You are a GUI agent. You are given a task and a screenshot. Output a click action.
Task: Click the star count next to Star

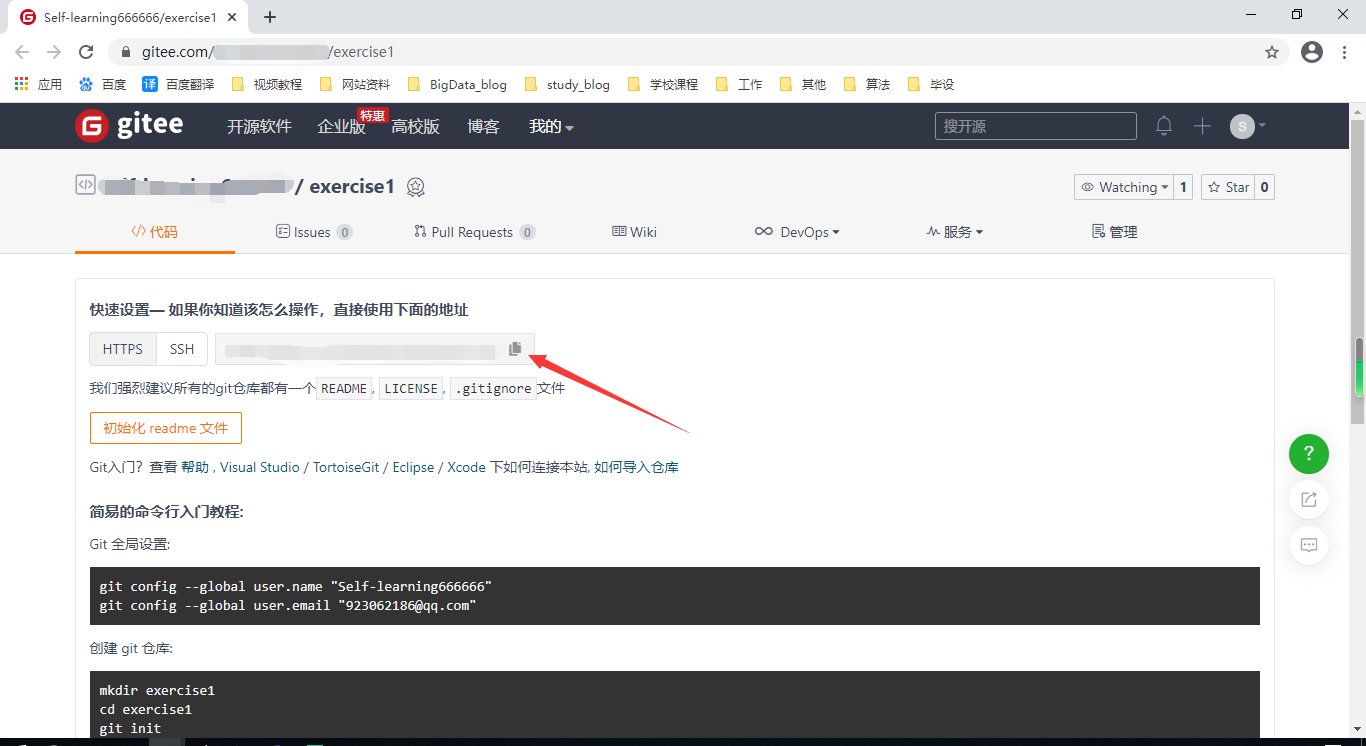[x=1265, y=187]
